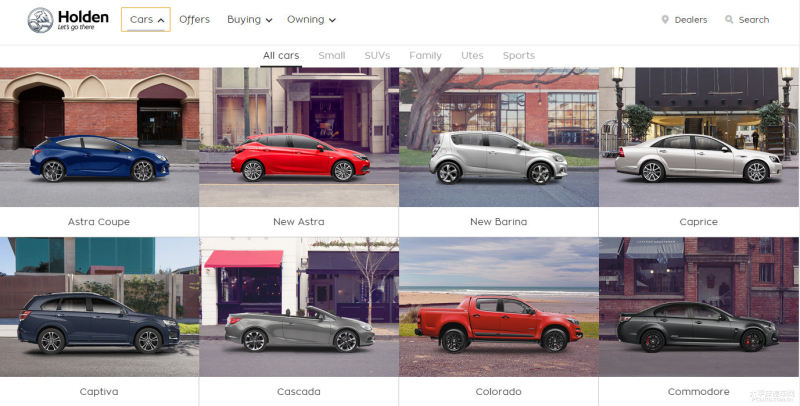The image size is (800, 406).
Task: Open the Sports category tab
Action: click(x=518, y=56)
